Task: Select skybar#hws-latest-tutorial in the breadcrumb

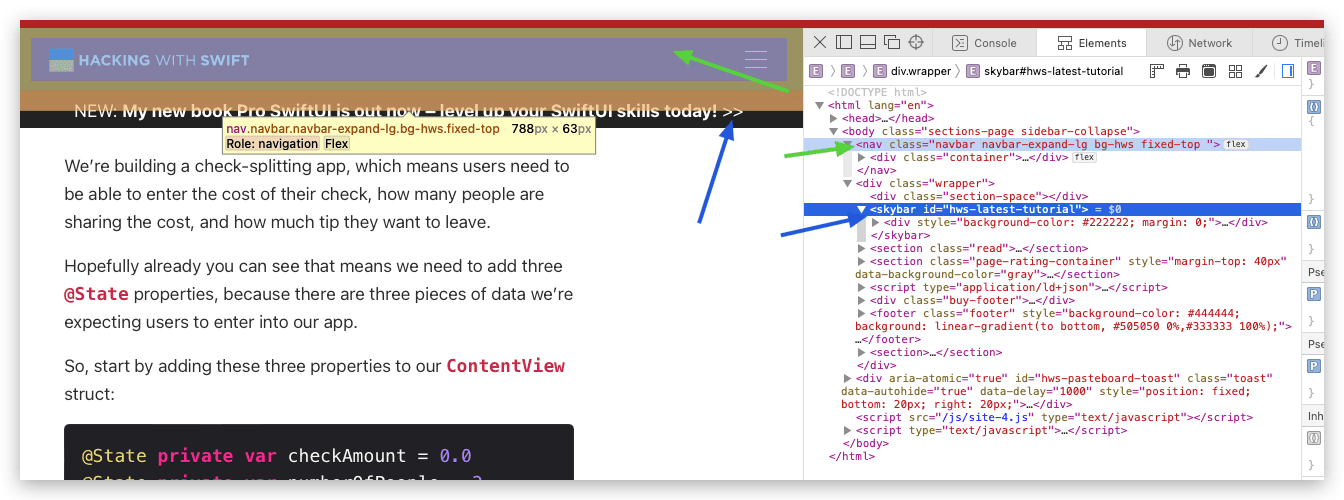Action: click(1044, 71)
